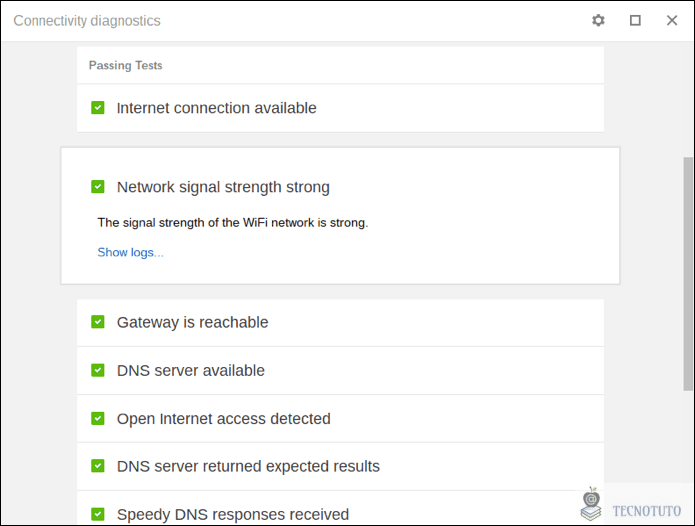Click green check by Speedy DNS responses received

(98, 514)
